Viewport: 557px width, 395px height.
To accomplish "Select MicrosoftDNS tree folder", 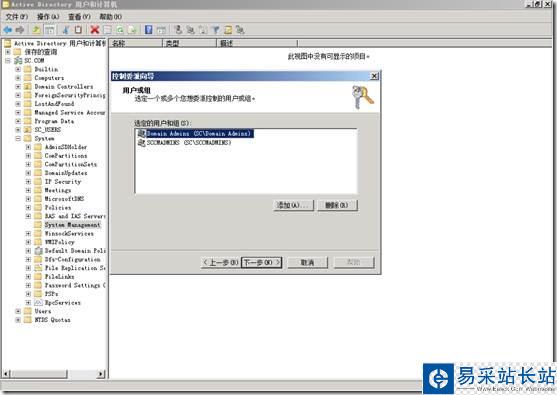I will click(64, 199).
